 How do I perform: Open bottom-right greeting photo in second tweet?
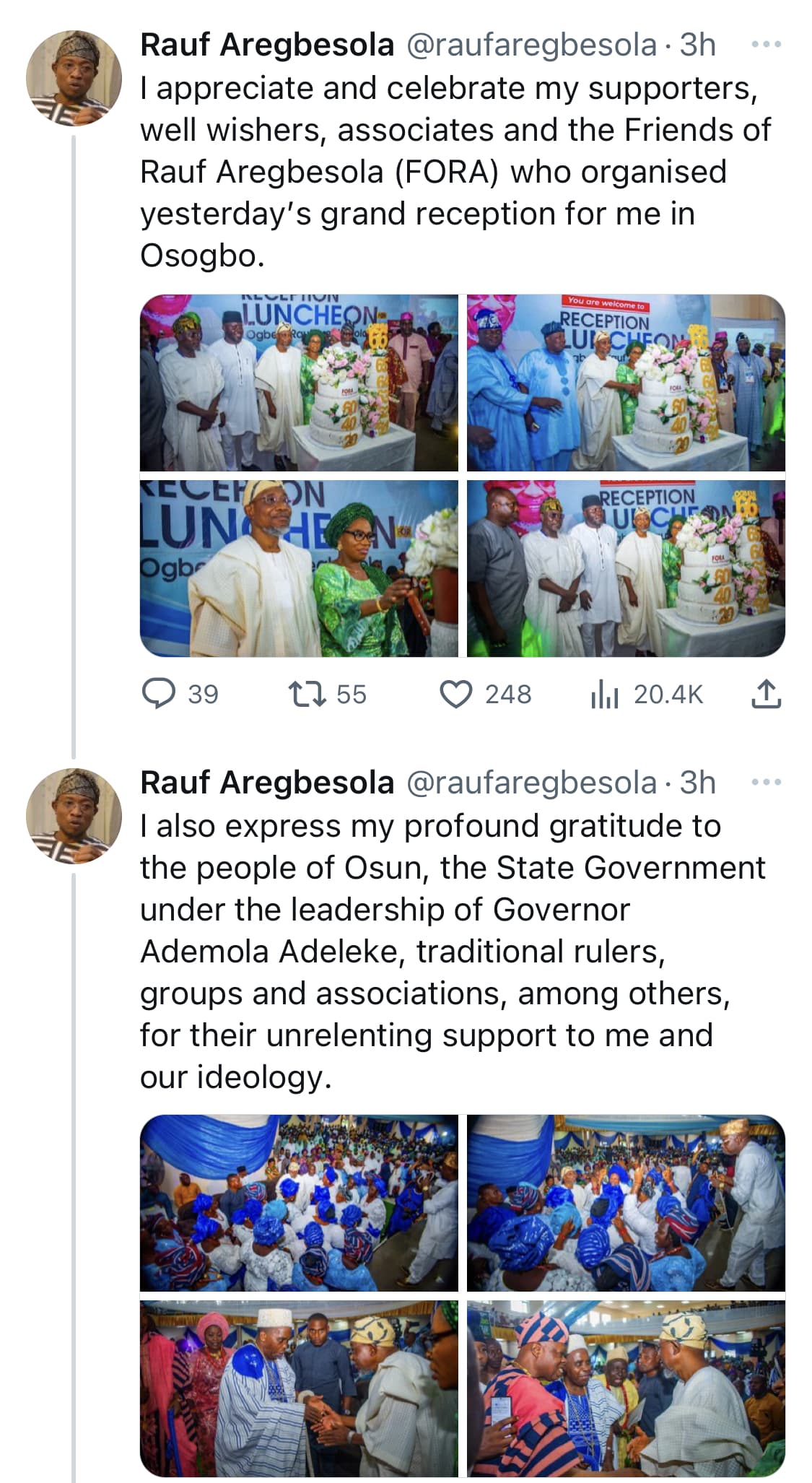[x=626, y=1388]
